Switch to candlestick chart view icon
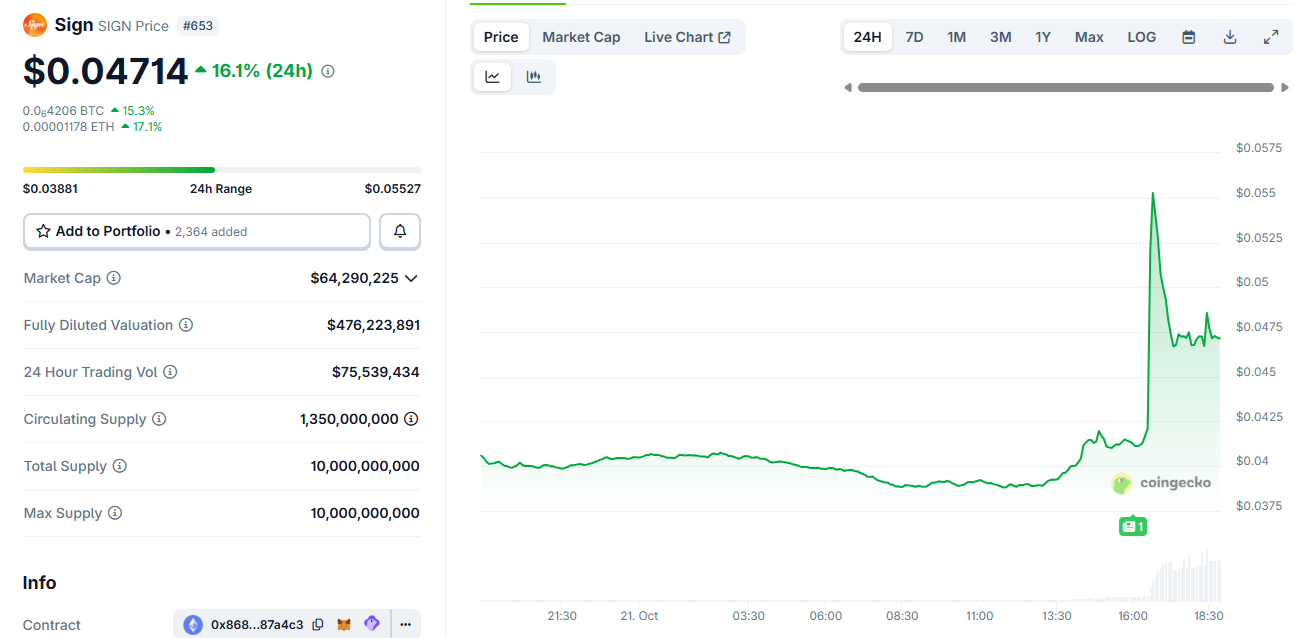Viewport: 1294px width, 638px height. click(x=534, y=77)
